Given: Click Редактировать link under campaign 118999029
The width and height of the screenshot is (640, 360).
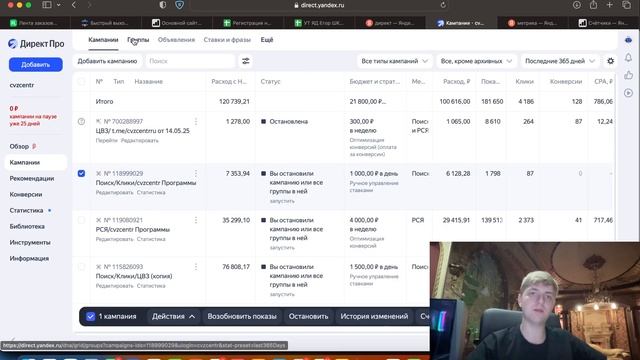Looking at the screenshot, I should coord(115,193).
